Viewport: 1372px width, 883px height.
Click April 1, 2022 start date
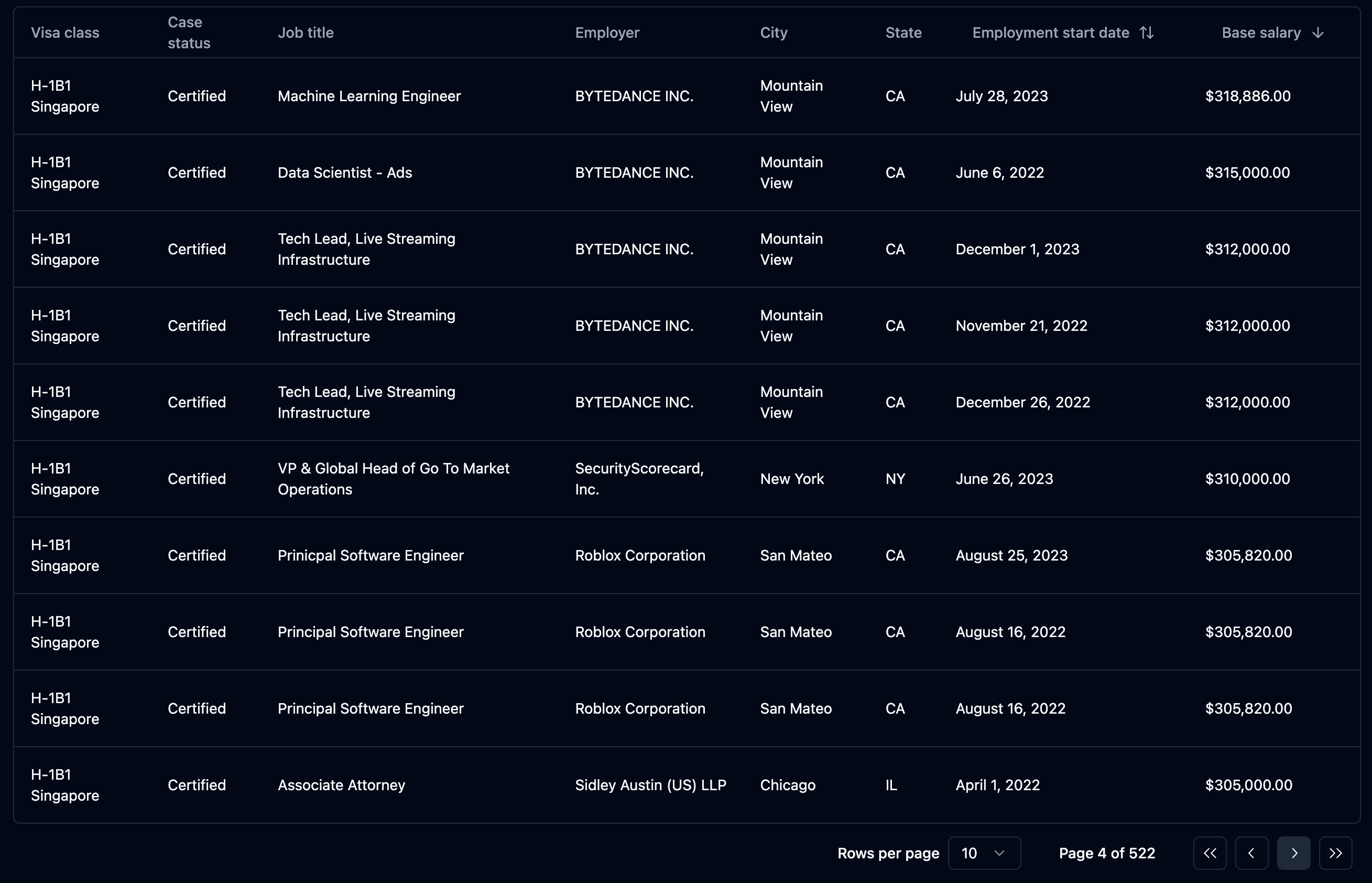point(997,785)
